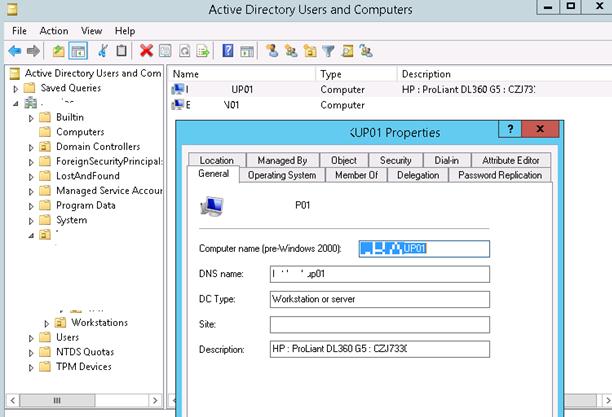Select the Computers container in the tree
Image resolution: width=612 pixels, height=417 pixels.
[x=79, y=132]
